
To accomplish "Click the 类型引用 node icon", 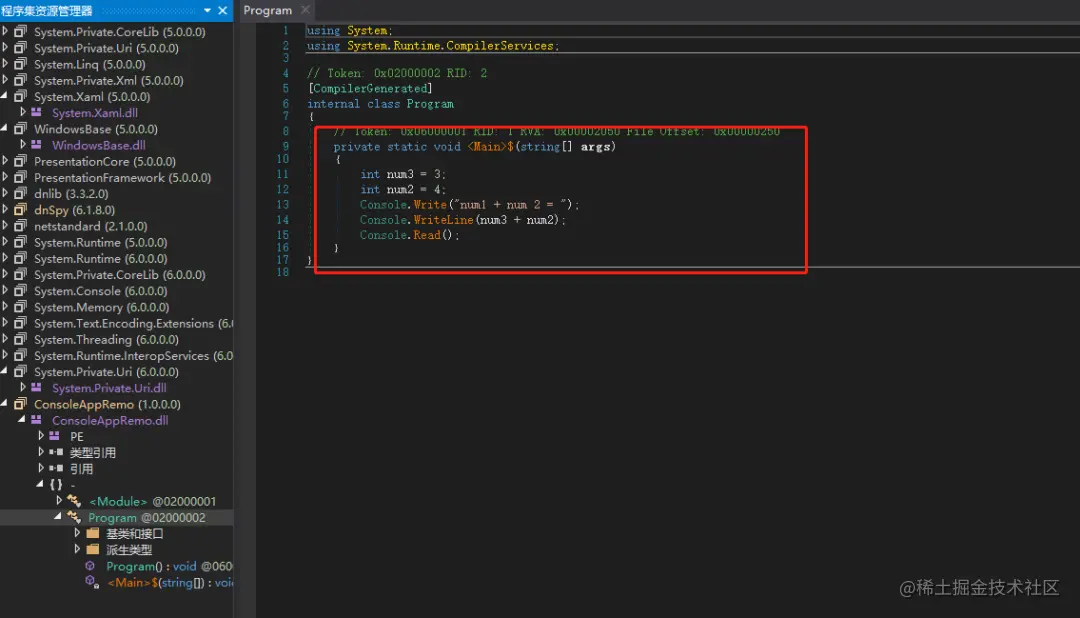I will 56,453.
